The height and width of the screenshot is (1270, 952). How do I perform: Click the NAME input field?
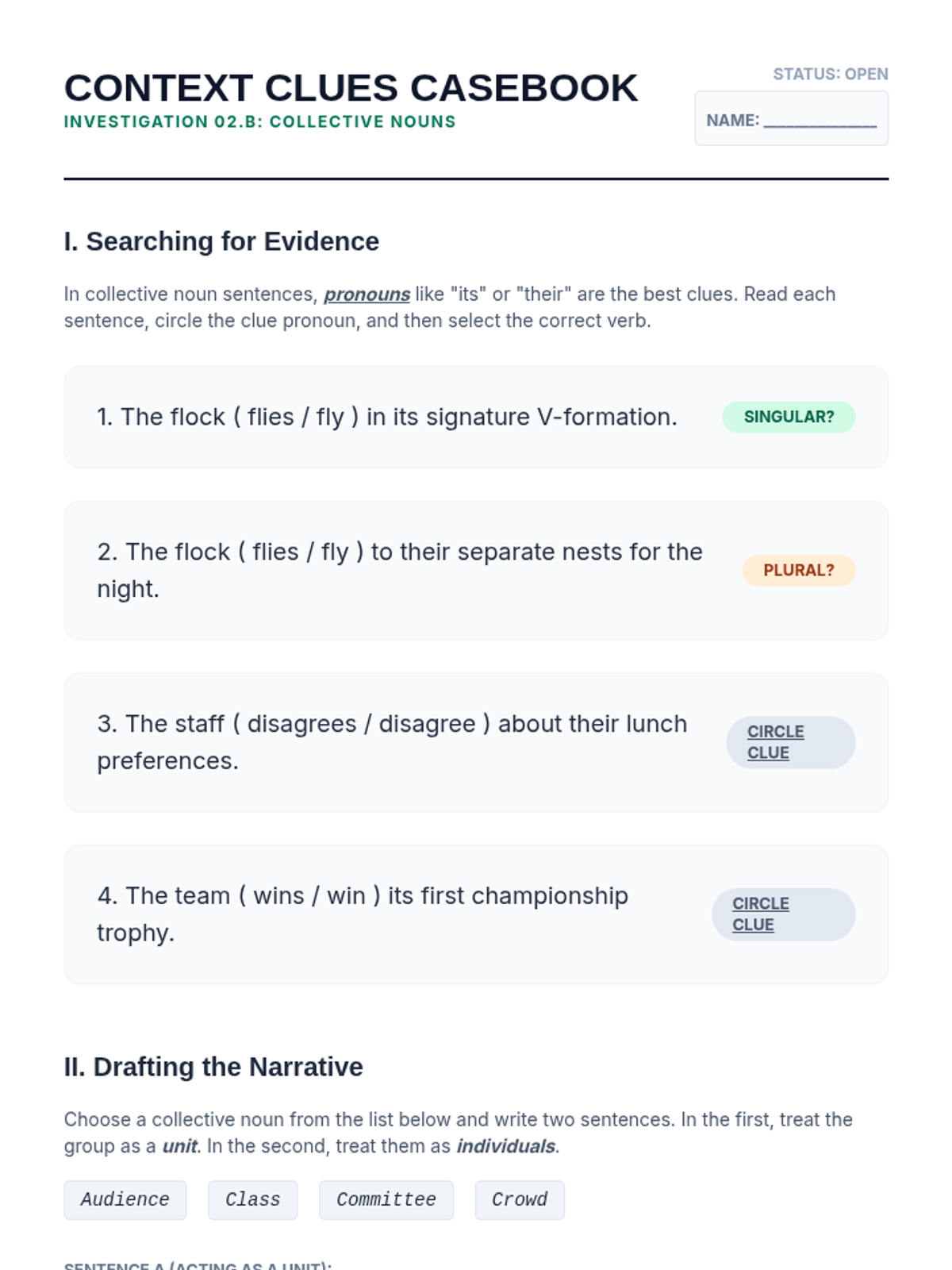[820, 121]
